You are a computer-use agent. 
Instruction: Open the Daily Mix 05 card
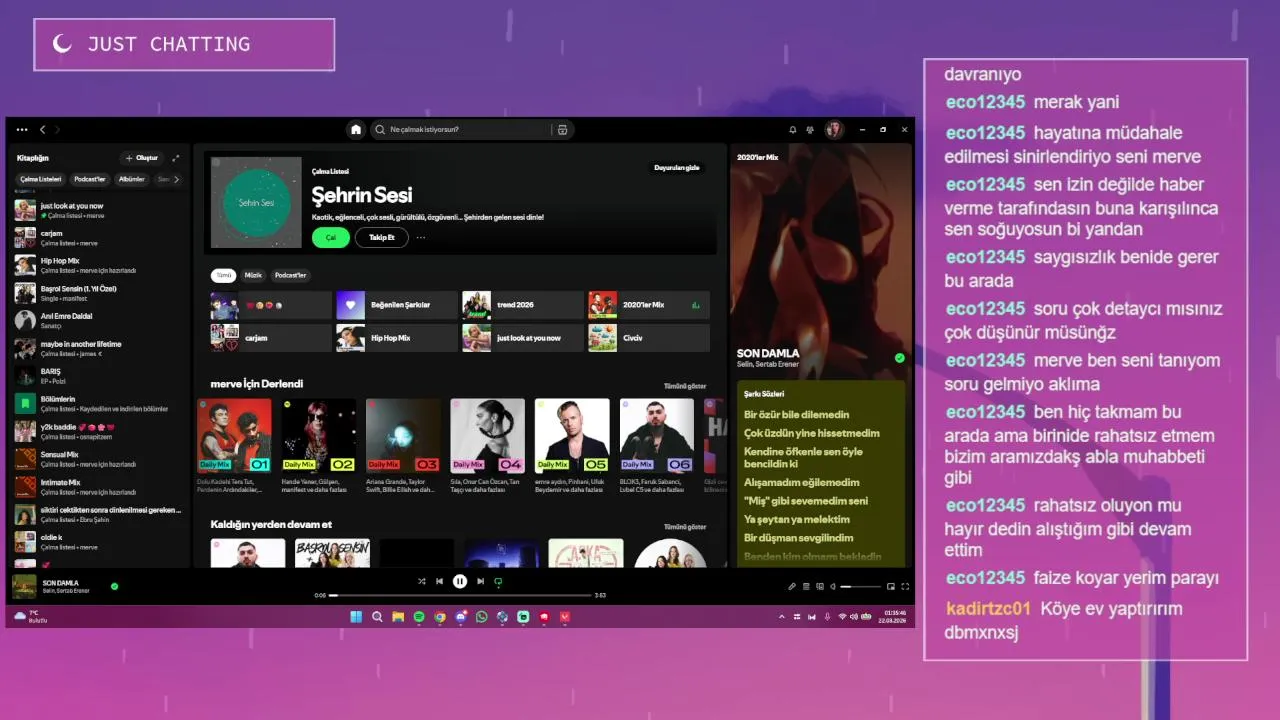tap(572, 446)
